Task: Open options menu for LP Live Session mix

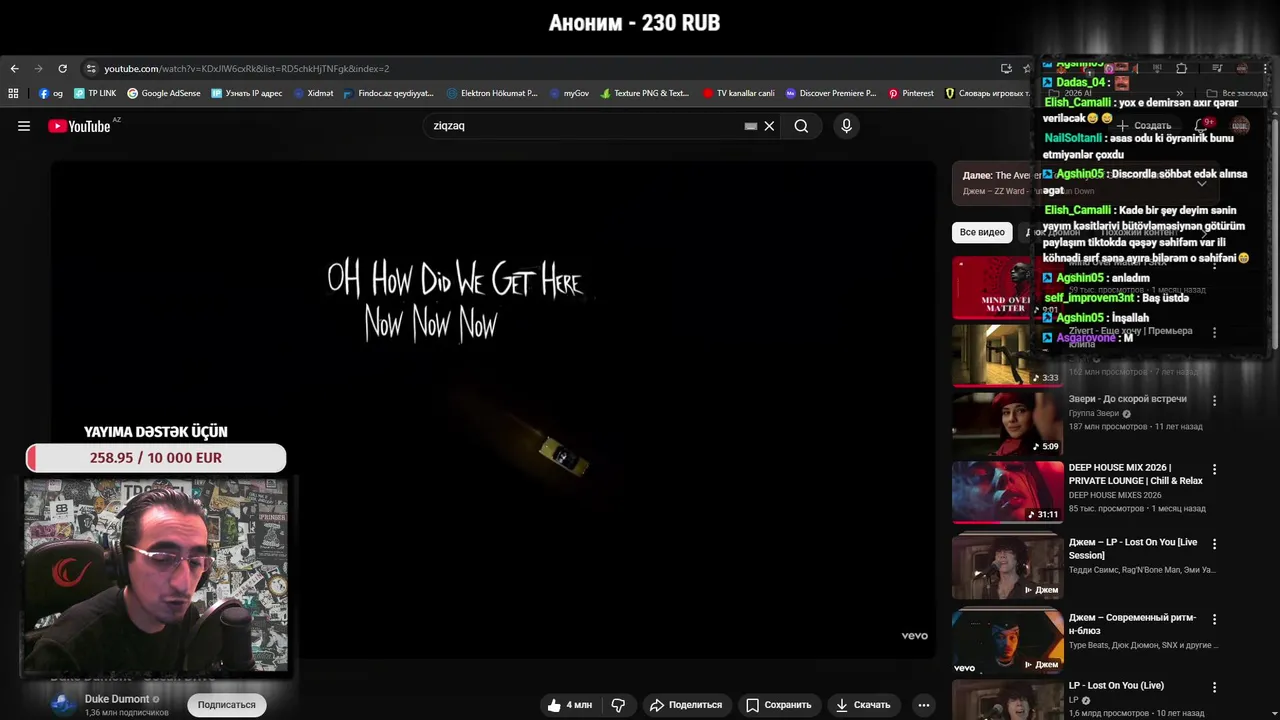Action: tap(1214, 544)
